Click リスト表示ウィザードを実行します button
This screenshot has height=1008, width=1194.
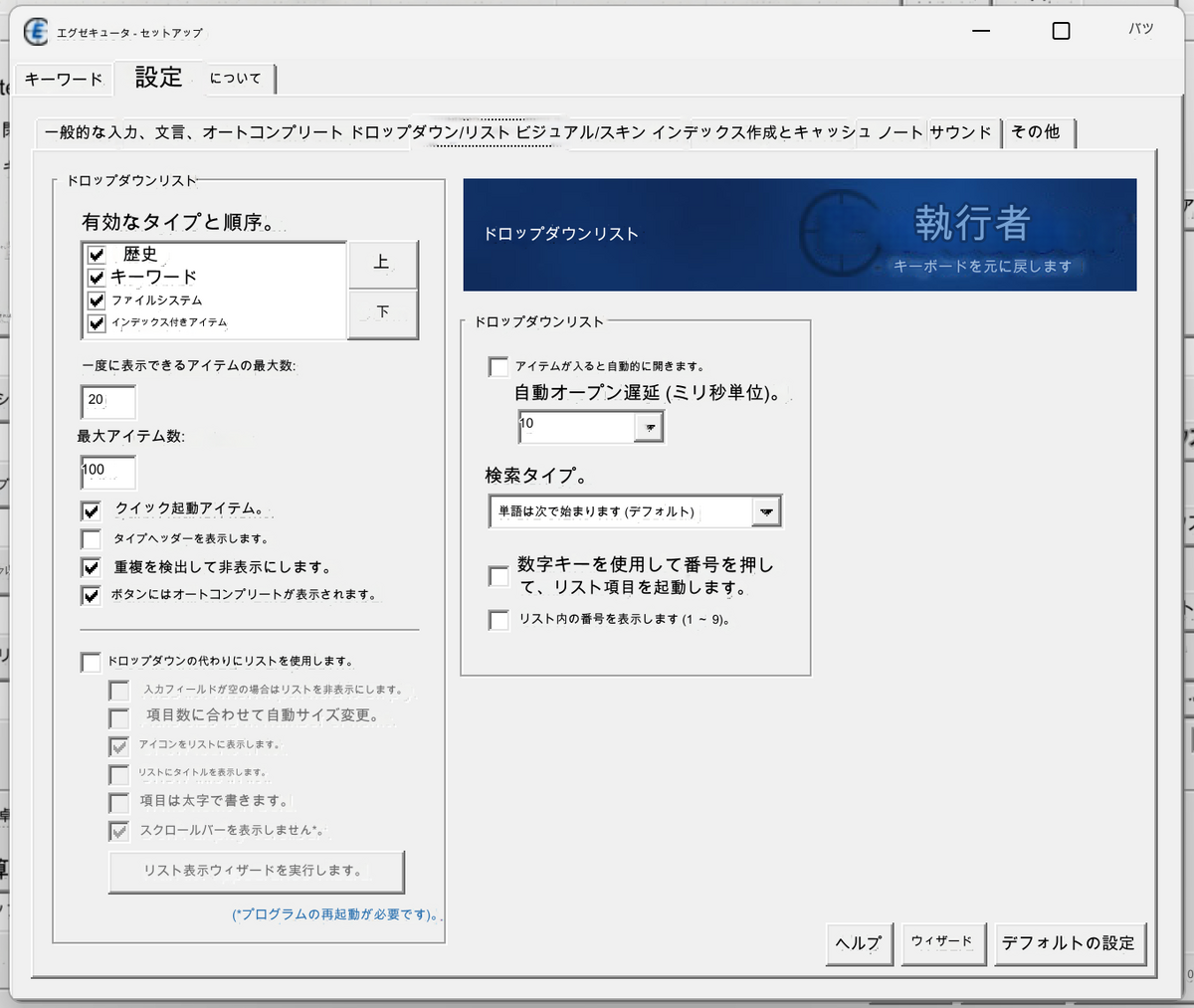click(x=256, y=872)
